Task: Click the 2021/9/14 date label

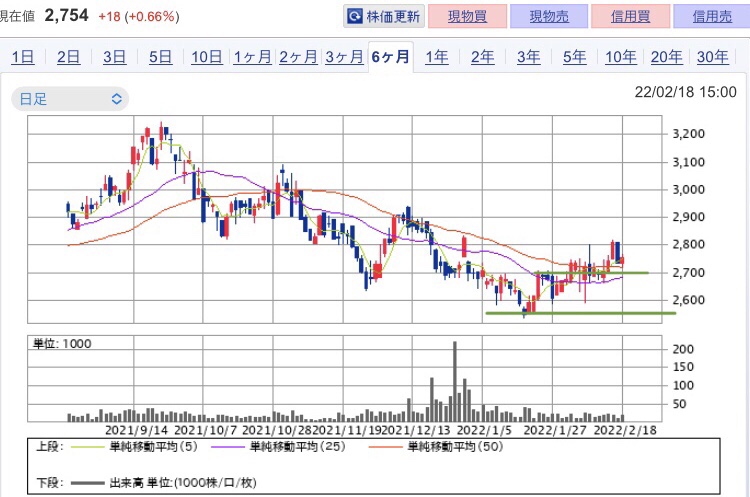Action: point(136,430)
